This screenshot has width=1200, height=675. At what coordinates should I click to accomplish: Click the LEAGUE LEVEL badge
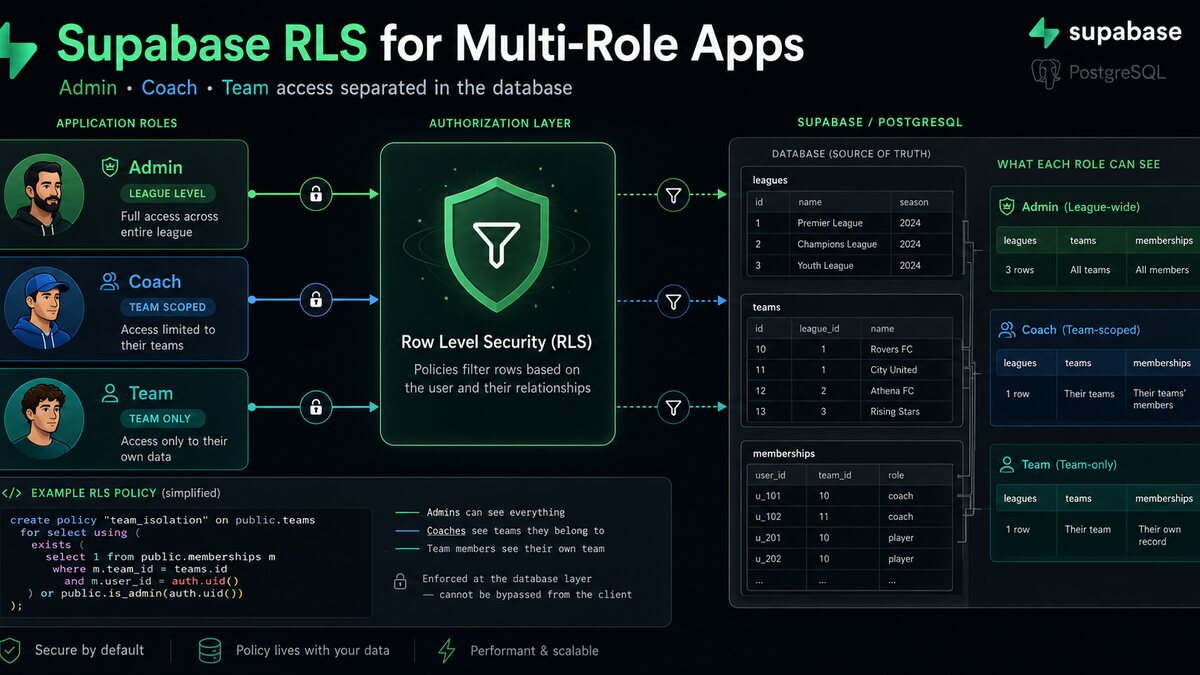[167, 193]
